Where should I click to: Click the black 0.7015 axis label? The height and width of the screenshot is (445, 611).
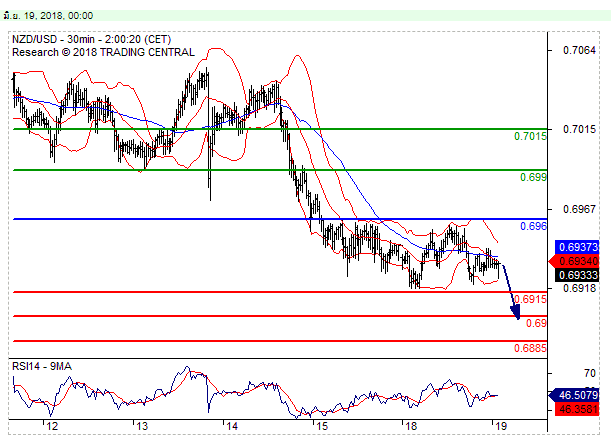[x=579, y=129]
